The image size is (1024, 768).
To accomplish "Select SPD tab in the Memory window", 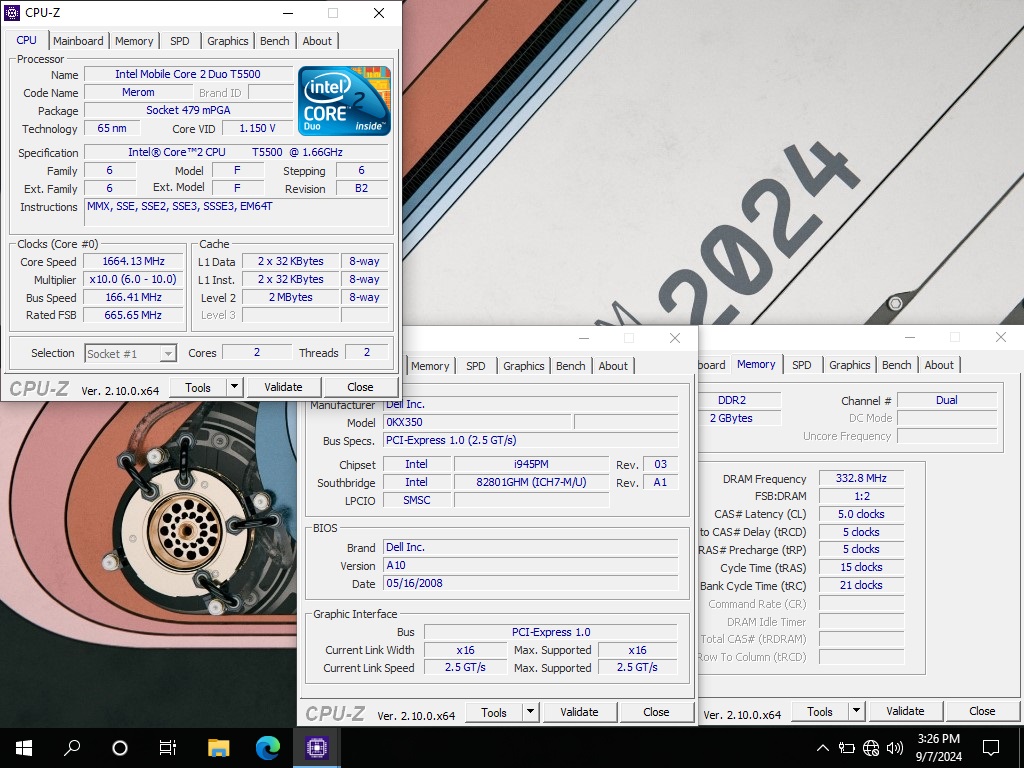I will pyautogui.click(x=802, y=365).
